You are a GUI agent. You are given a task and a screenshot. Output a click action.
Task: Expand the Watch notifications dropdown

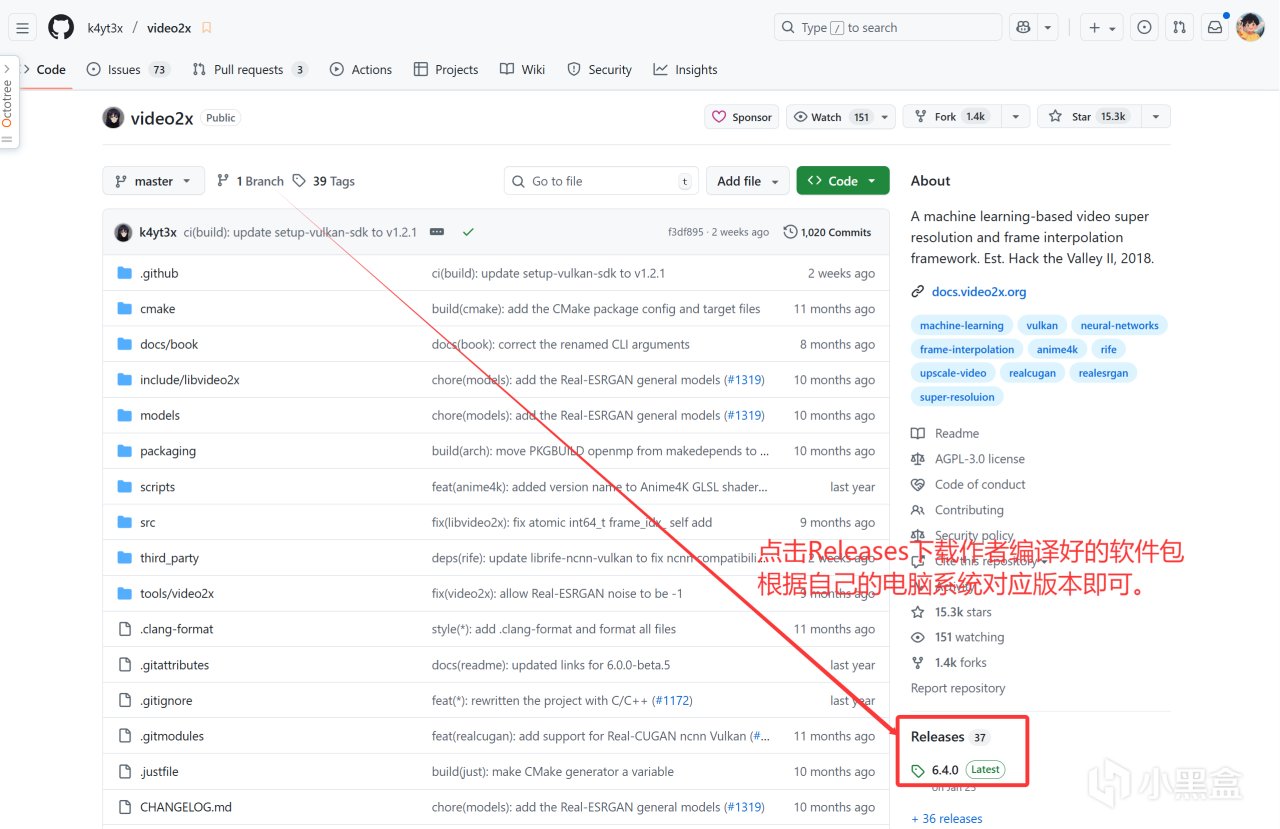(885, 117)
